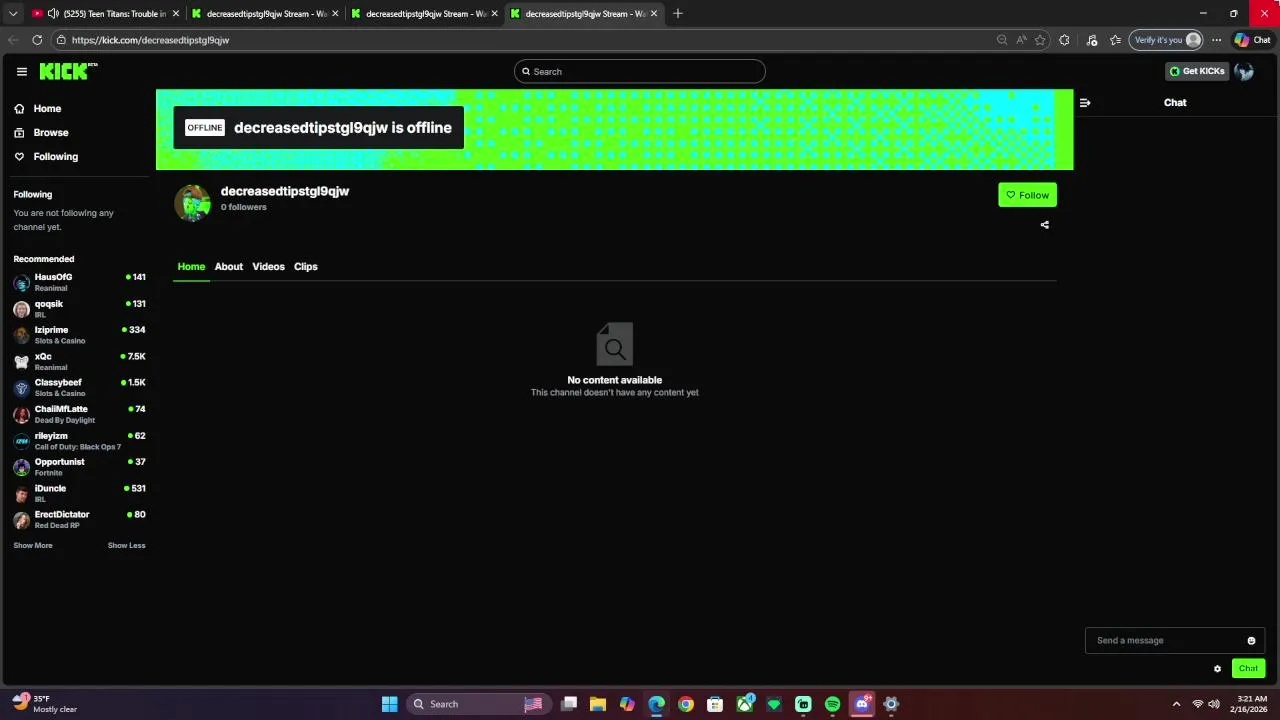Open recommended channel ChailMfLatte
The image size is (1280, 720).
pos(79,414)
